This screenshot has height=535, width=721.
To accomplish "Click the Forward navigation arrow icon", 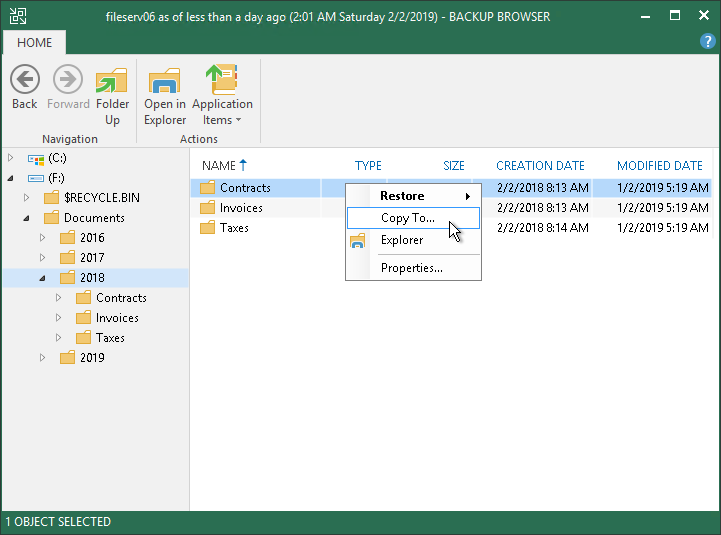I will click(x=68, y=79).
